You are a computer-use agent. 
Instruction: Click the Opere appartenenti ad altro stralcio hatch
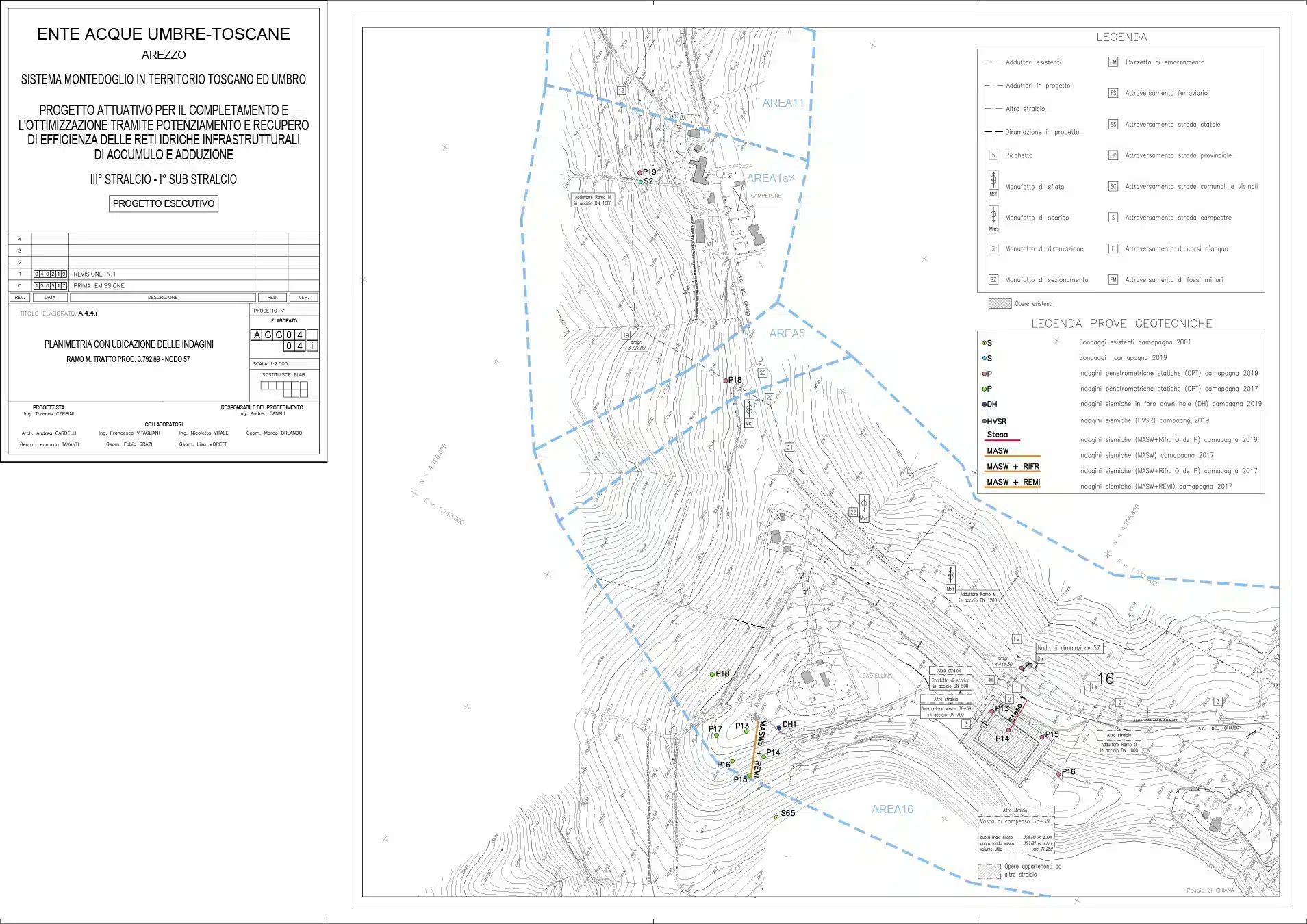[x=989, y=871]
